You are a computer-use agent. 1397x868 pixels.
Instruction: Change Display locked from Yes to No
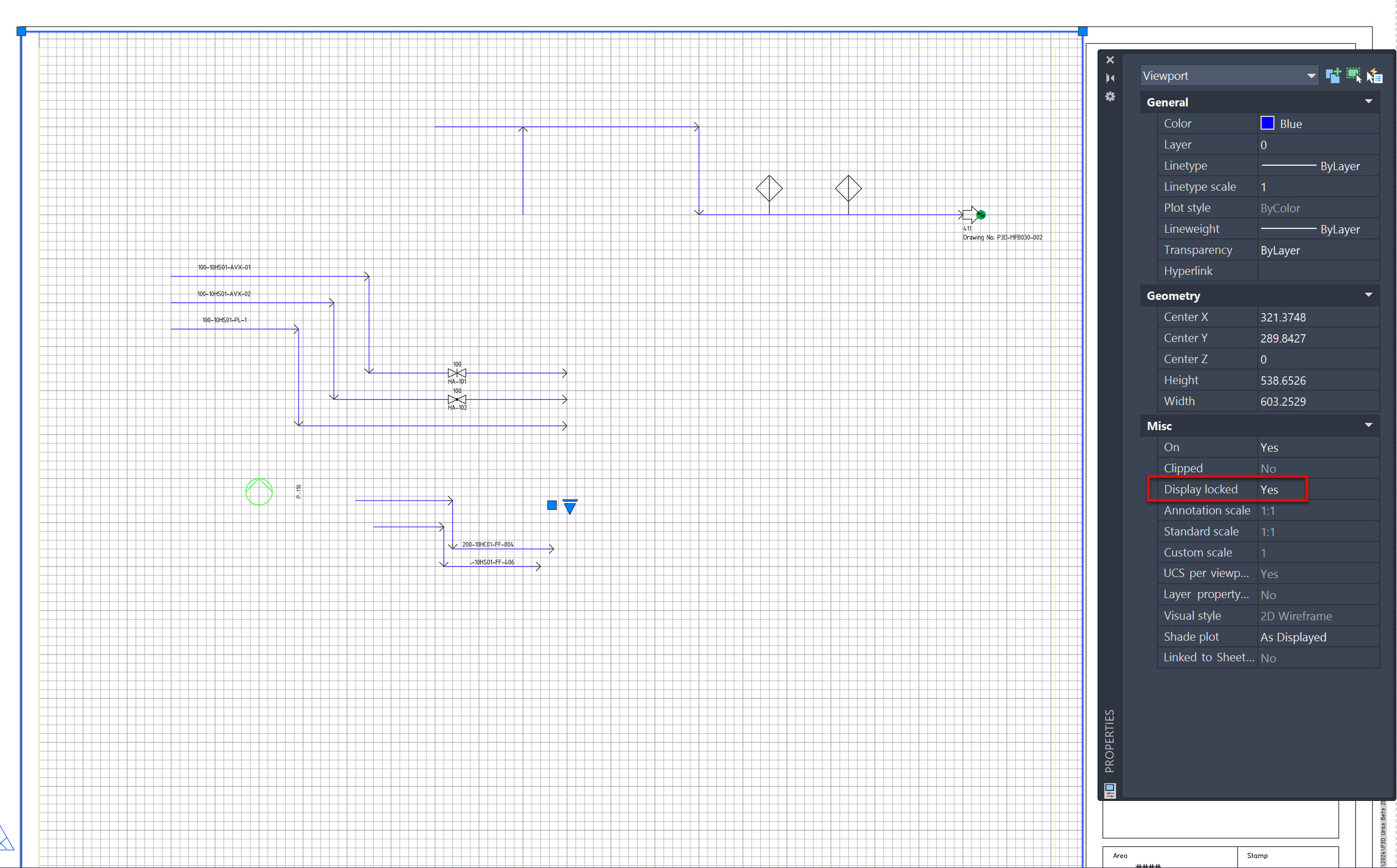click(1270, 489)
